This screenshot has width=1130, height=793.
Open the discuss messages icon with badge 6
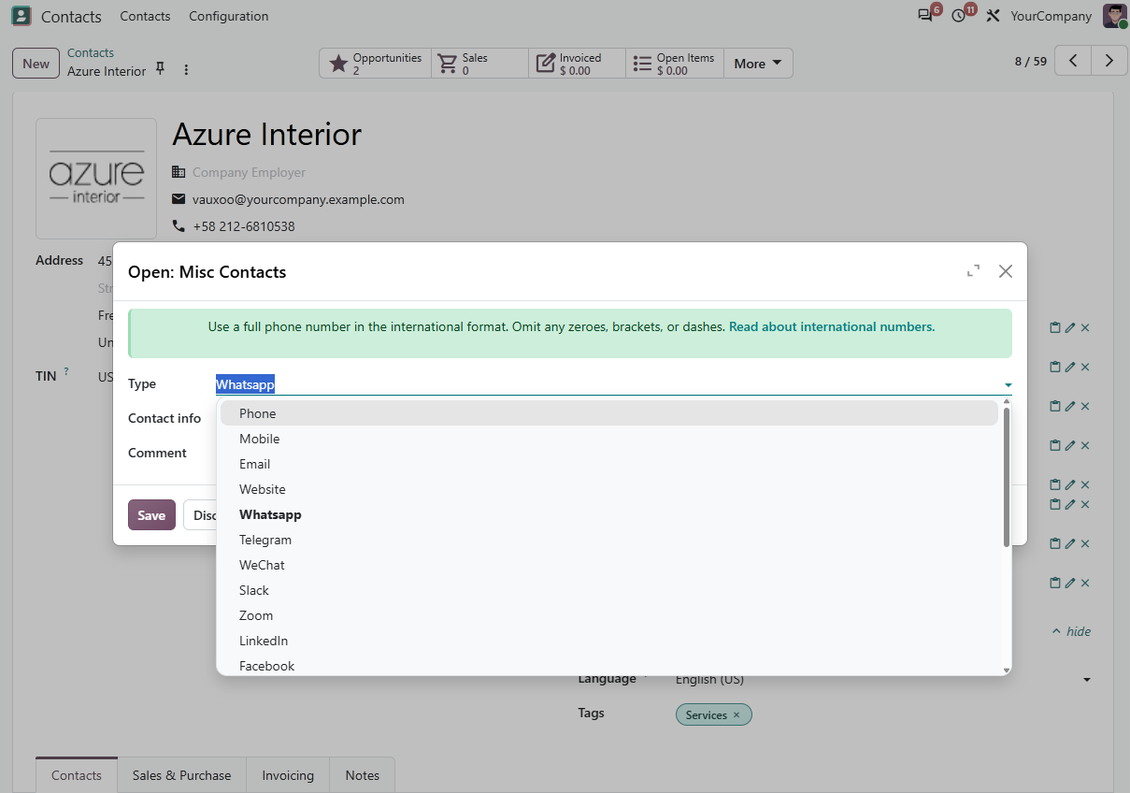click(926, 15)
